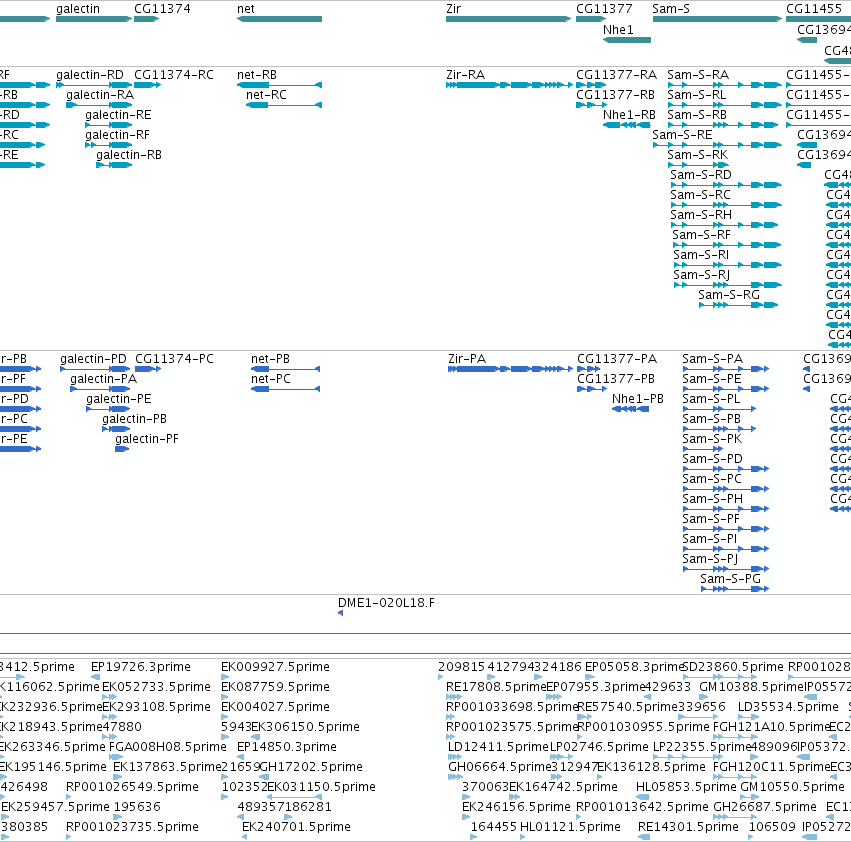The image size is (851, 842).
Task: Select EST EK240701.5prime
Action: point(246,837)
